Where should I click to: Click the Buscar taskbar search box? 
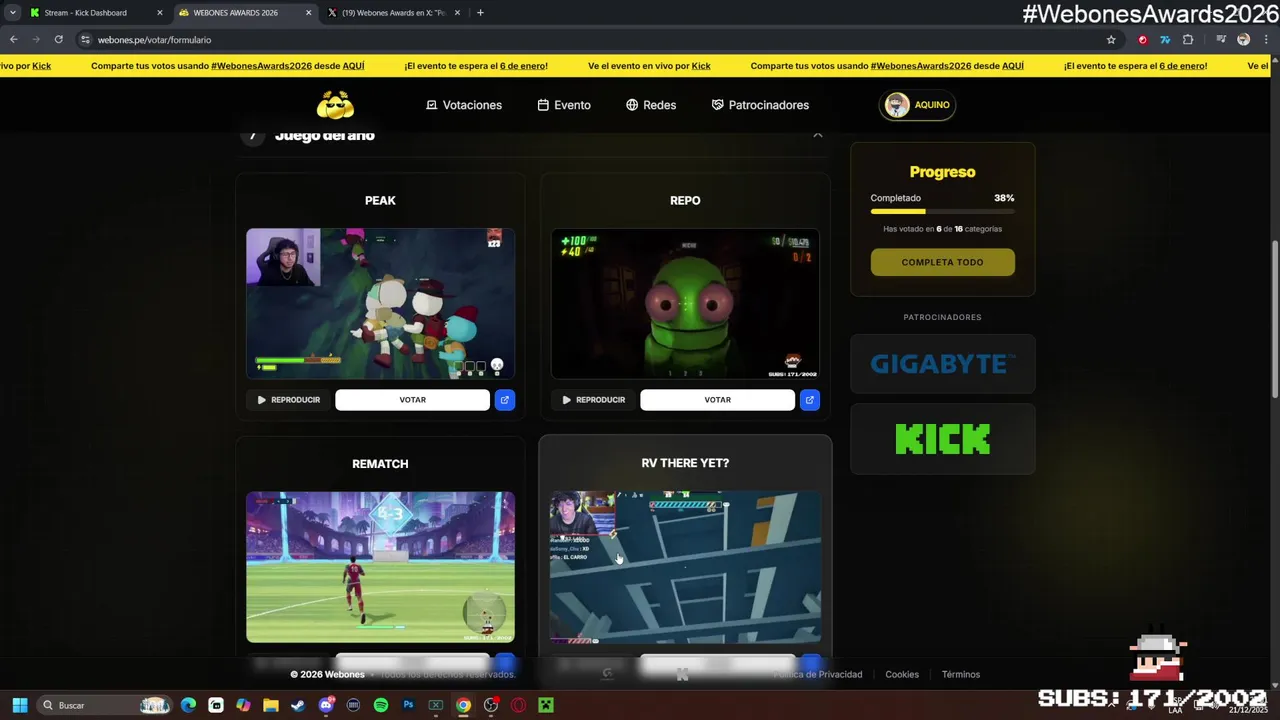point(105,705)
